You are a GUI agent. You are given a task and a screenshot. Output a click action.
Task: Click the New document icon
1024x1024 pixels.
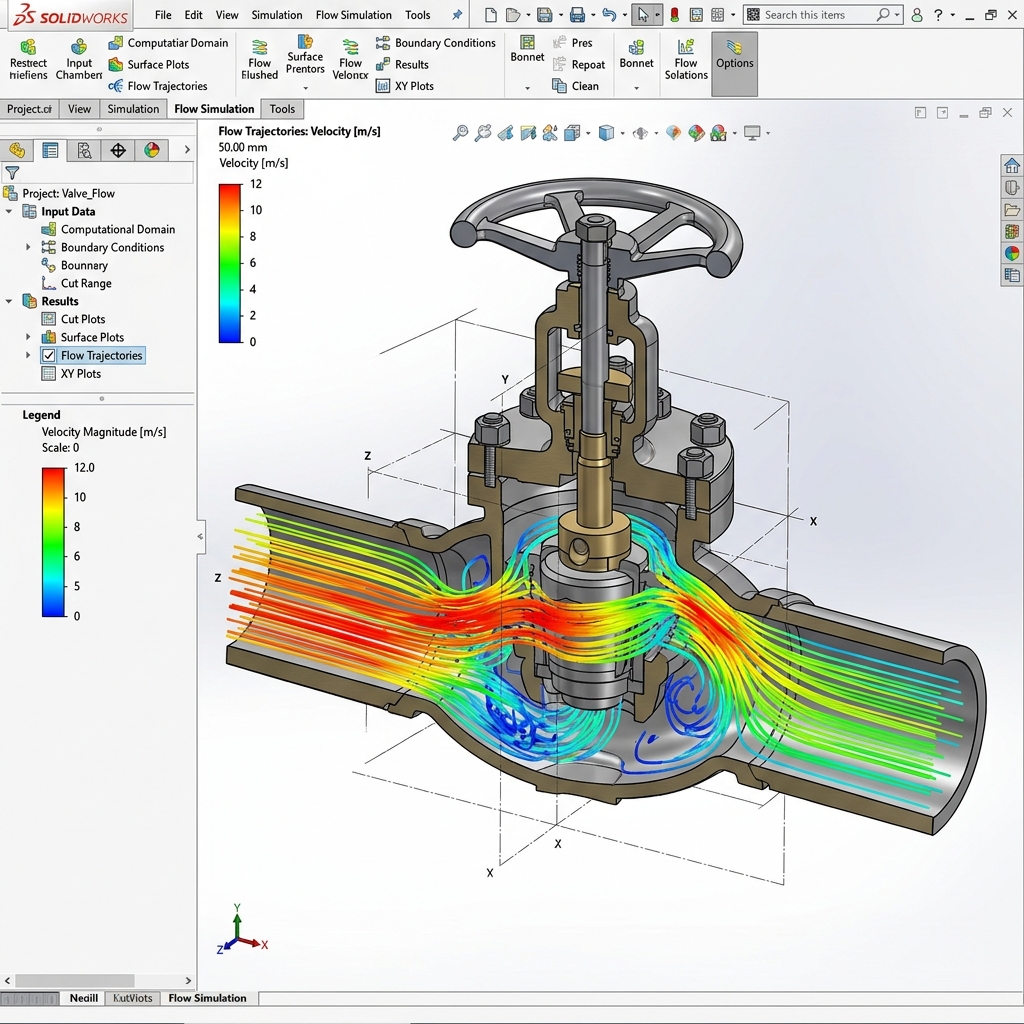491,14
